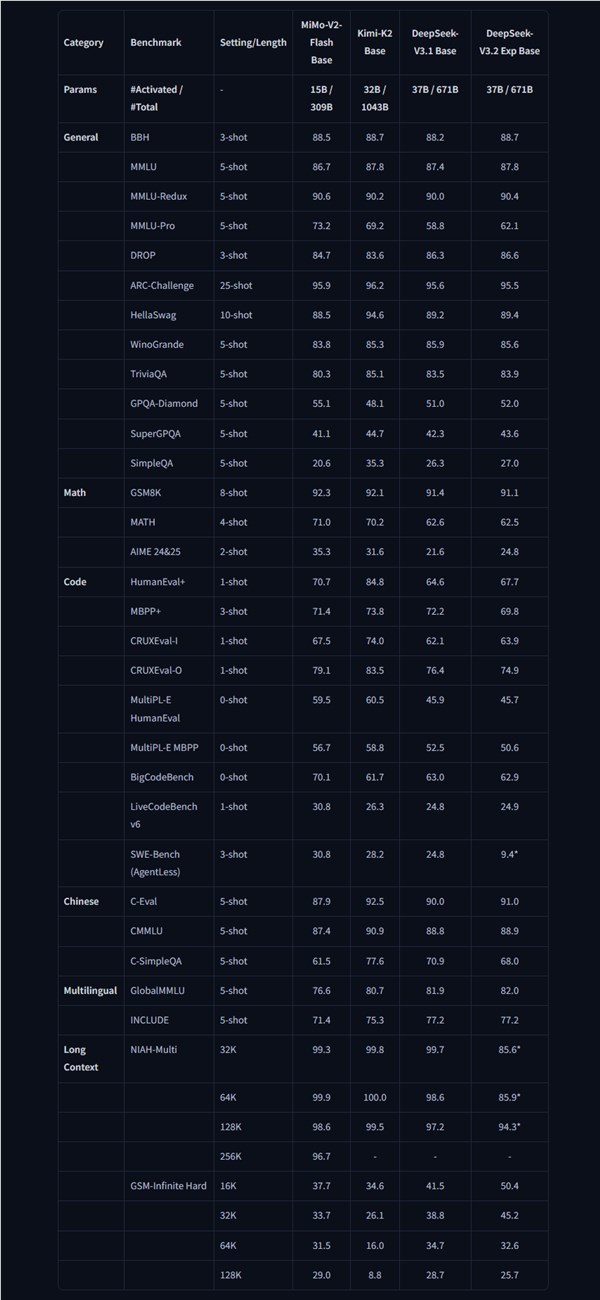
Task: Select the MiMo-V2-Flash Base column header
Action: coord(321,43)
